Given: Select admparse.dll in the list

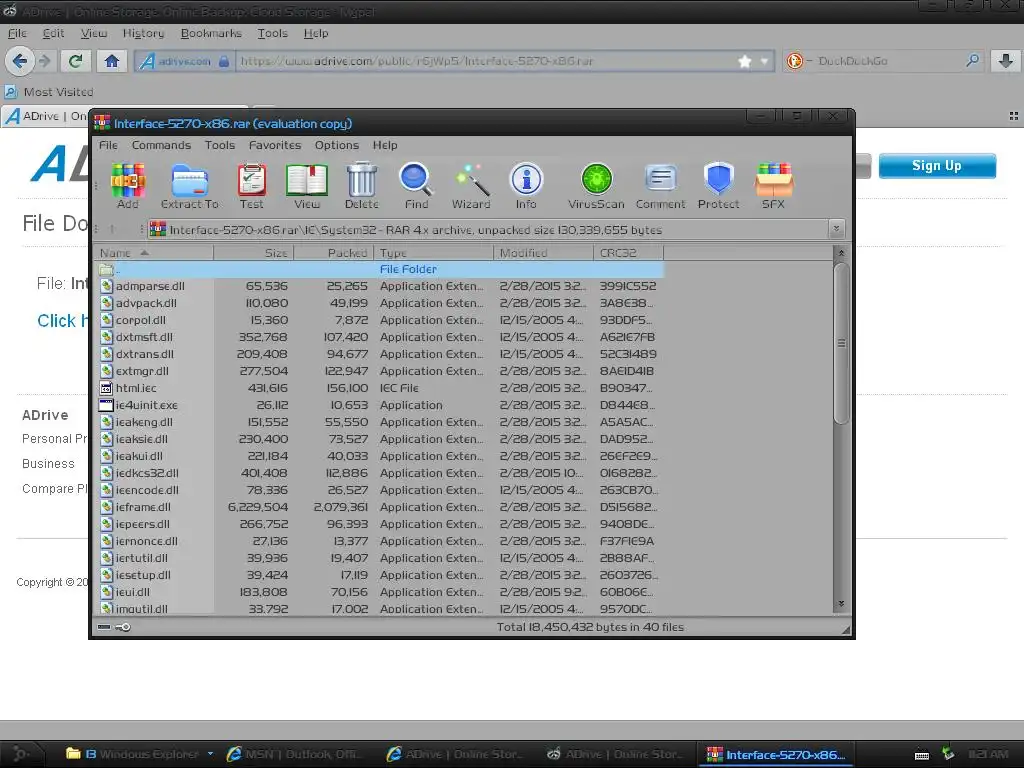Looking at the screenshot, I should coord(379,286).
